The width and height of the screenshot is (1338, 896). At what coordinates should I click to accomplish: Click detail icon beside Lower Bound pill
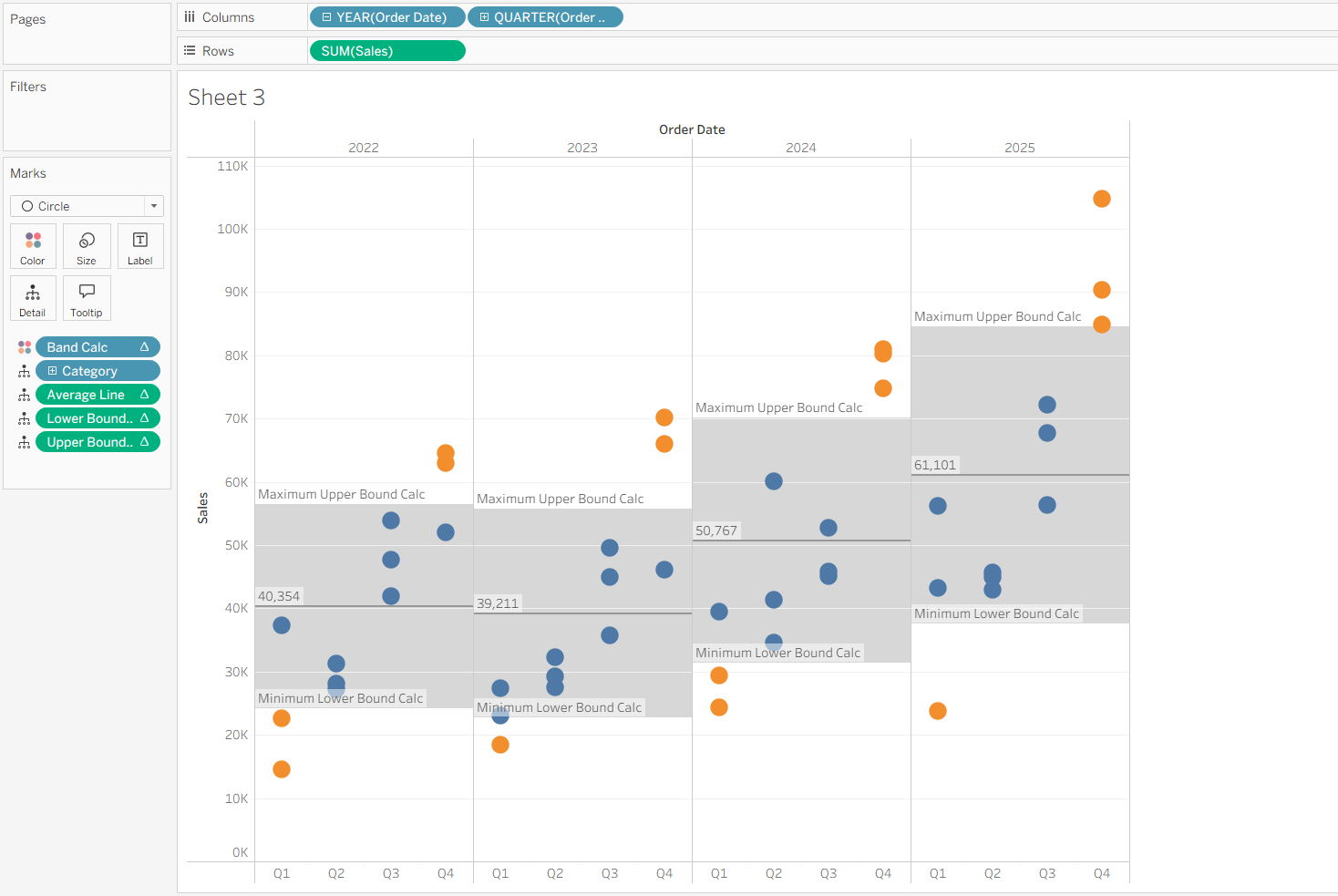[25, 418]
